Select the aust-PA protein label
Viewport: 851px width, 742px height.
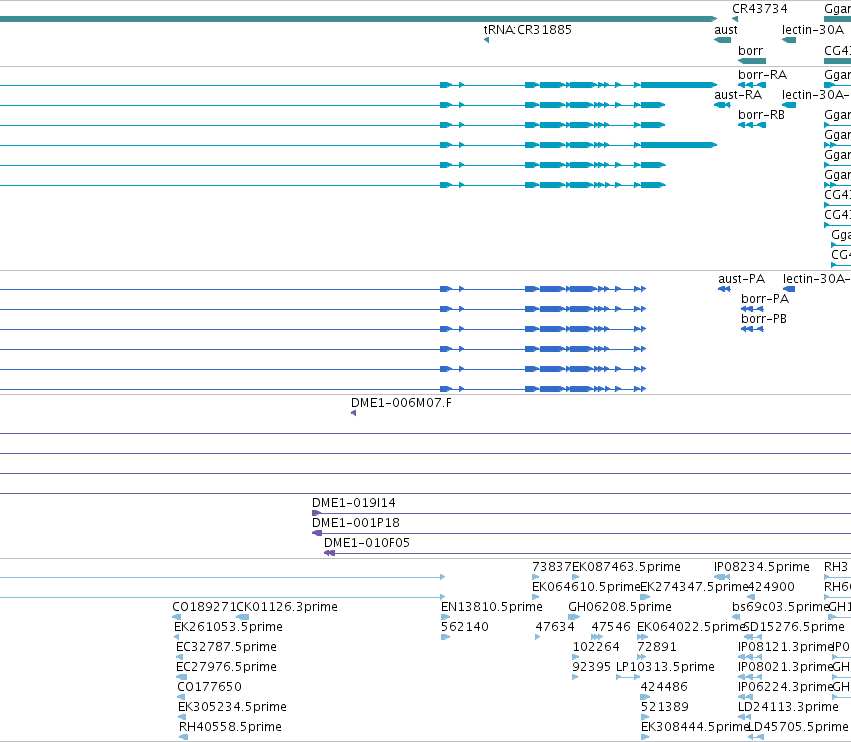point(741,279)
